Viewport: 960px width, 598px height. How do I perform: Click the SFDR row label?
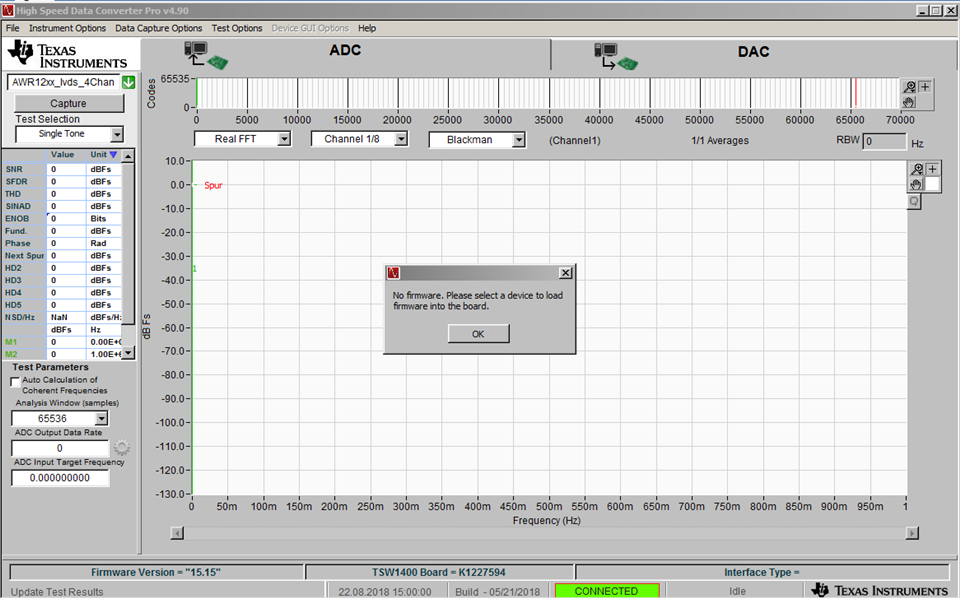[x=17, y=181]
